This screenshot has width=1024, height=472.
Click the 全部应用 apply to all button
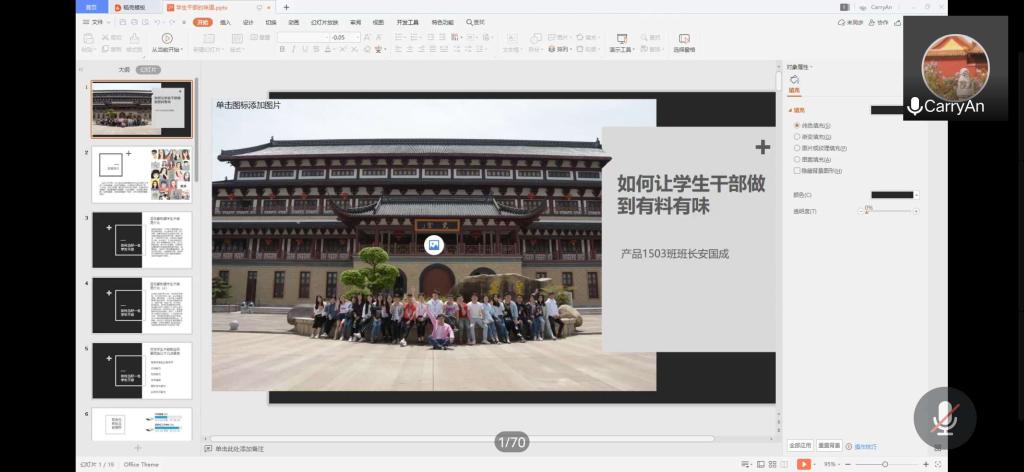pos(800,444)
